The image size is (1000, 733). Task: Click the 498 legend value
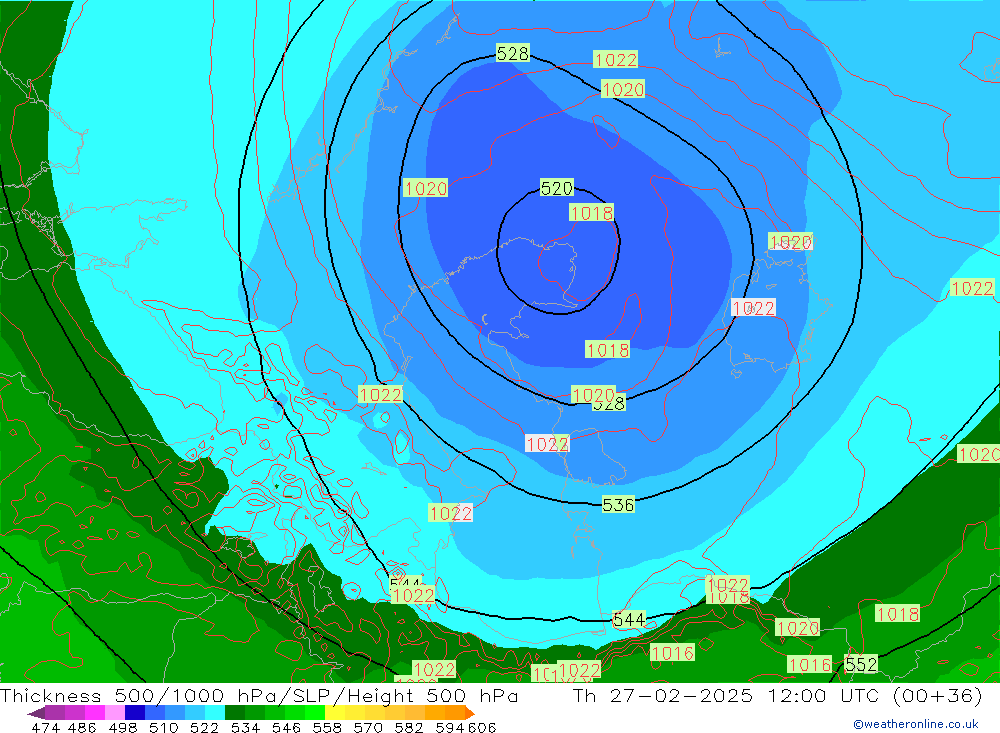[x=123, y=727]
